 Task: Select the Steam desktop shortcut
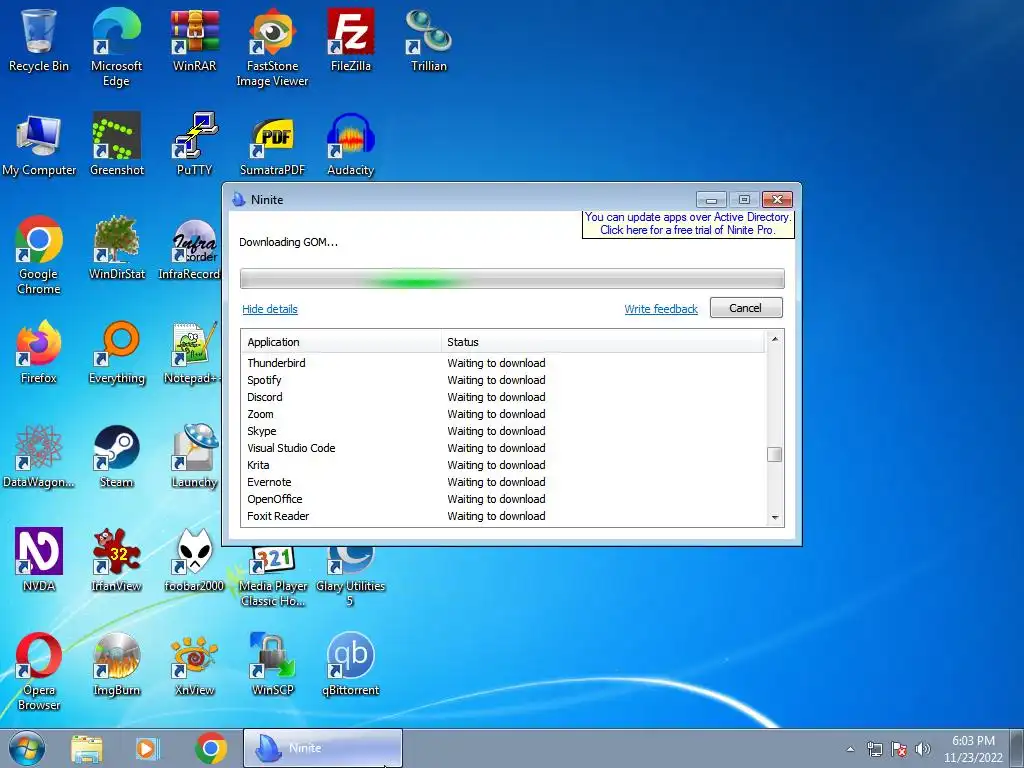click(x=116, y=457)
